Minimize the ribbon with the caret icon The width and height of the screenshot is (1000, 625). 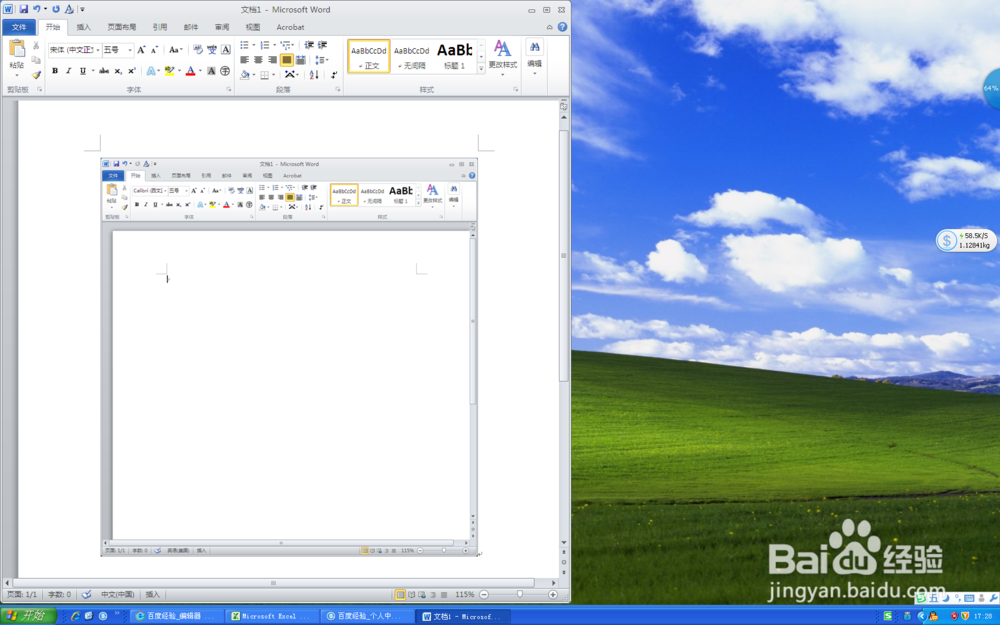[550, 27]
